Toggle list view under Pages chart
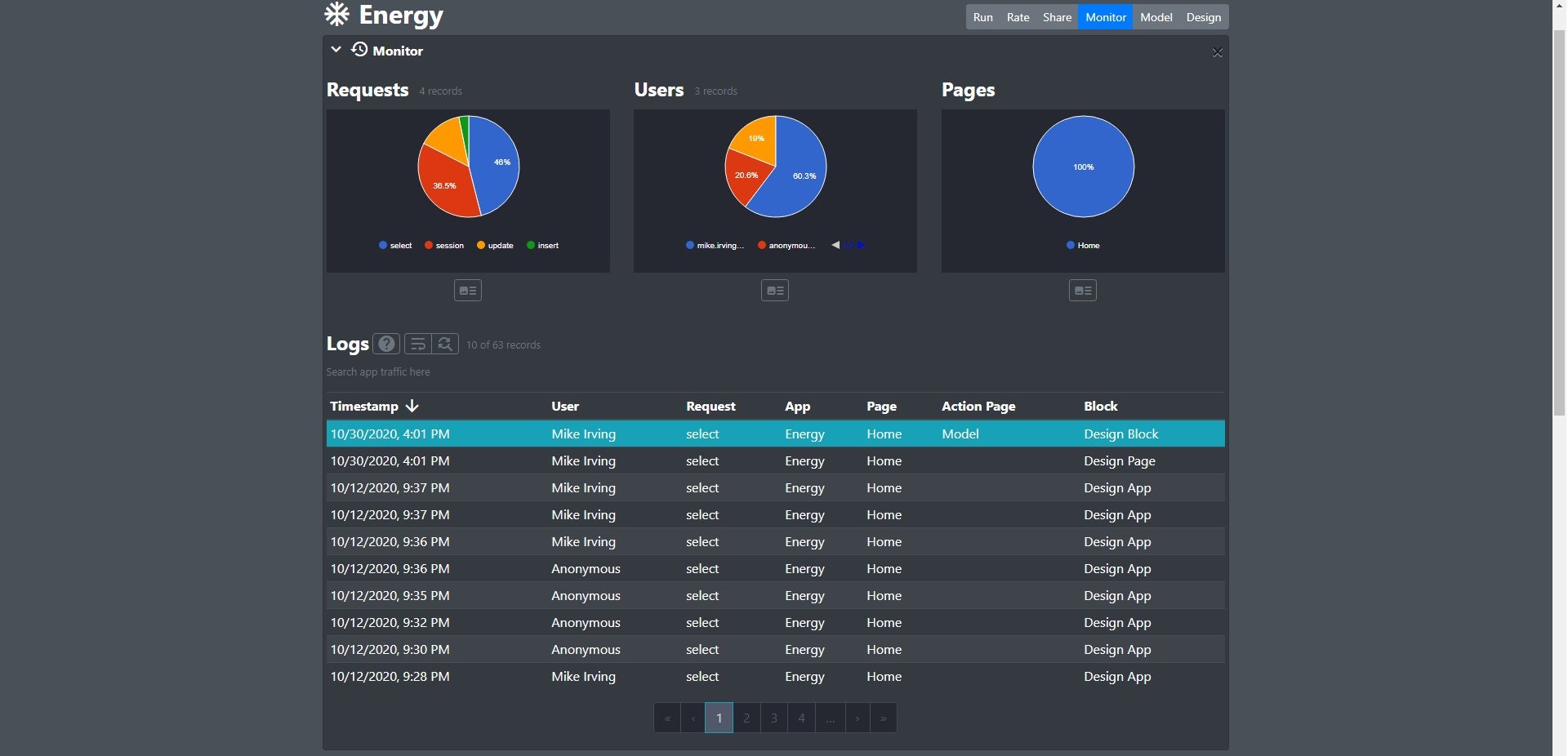Image resolution: width=1568 pixels, height=756 pixels. 1083,291
